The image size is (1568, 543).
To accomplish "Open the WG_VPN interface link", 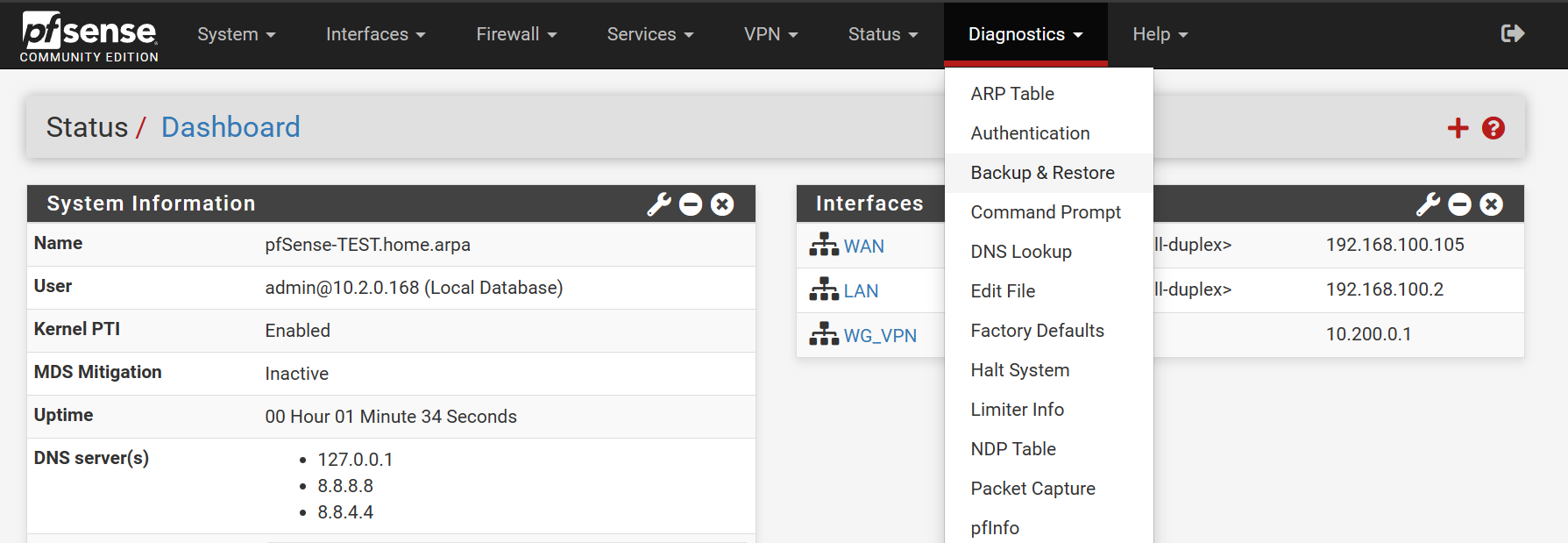I will (880, 336).
